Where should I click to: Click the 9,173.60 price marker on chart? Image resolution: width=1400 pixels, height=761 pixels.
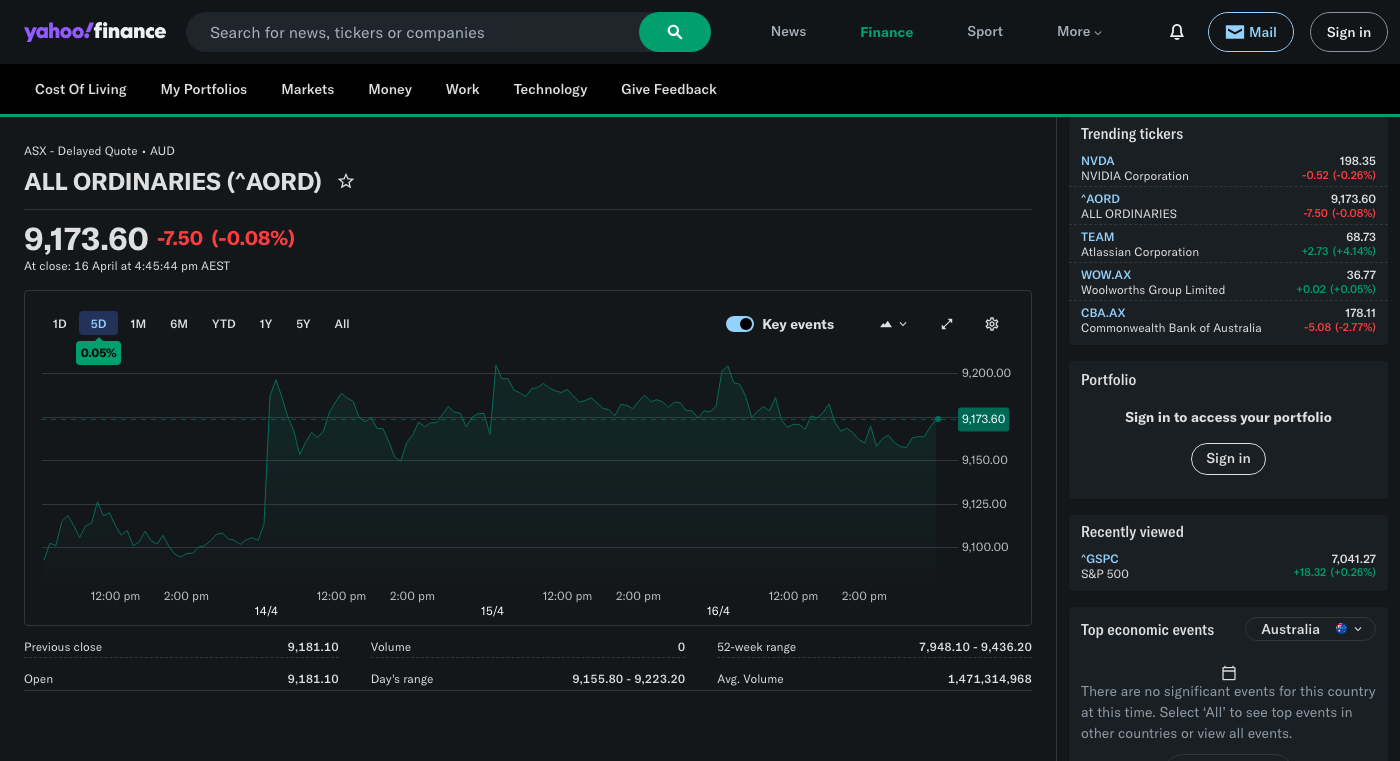tap(983, 419)
